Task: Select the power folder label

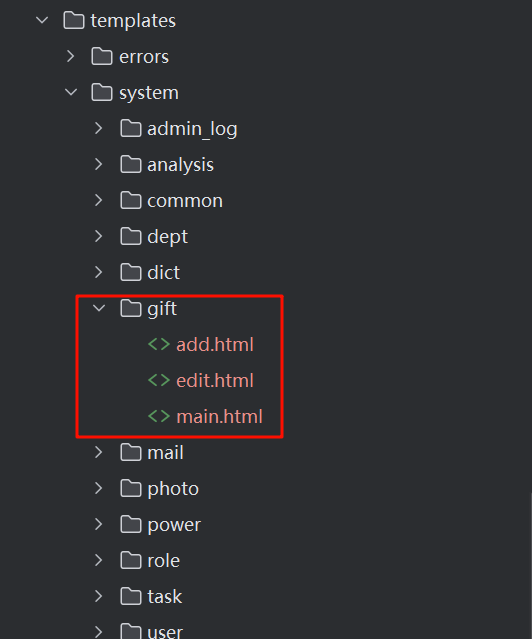Action: coord(174,525)
